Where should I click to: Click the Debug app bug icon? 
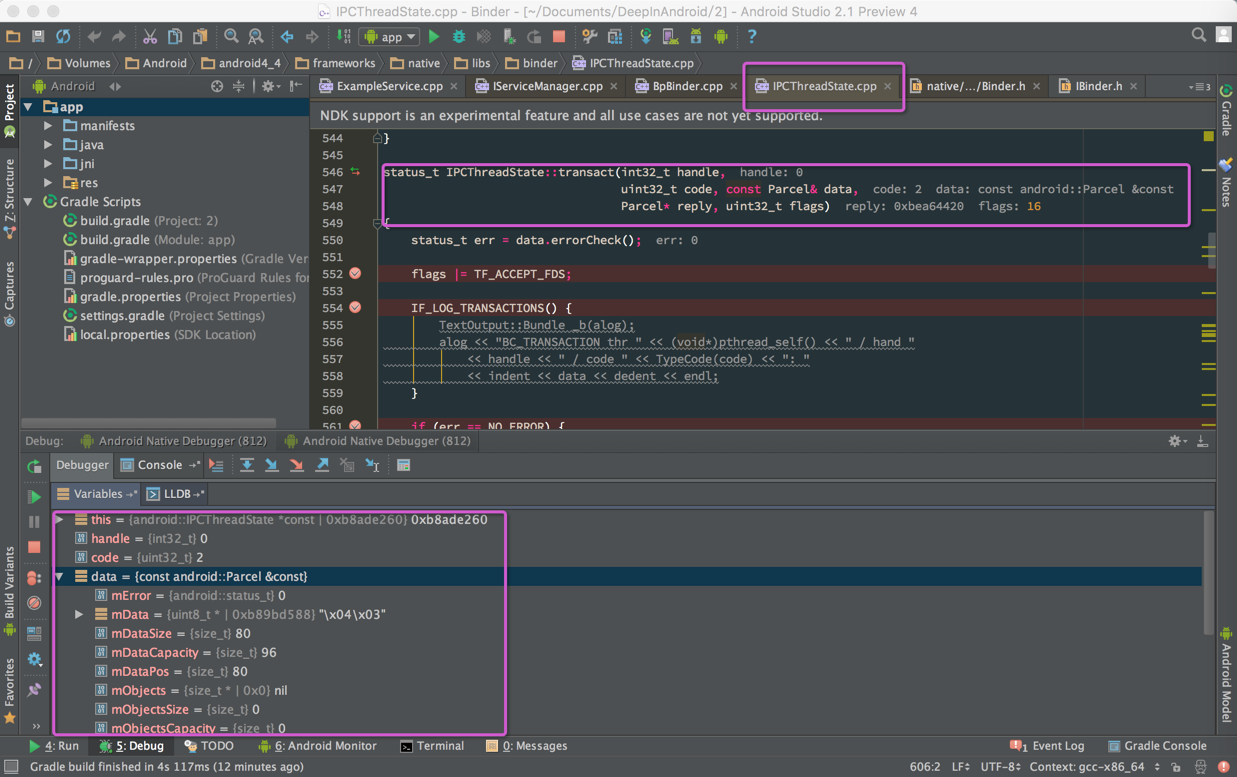pos(459,37)
